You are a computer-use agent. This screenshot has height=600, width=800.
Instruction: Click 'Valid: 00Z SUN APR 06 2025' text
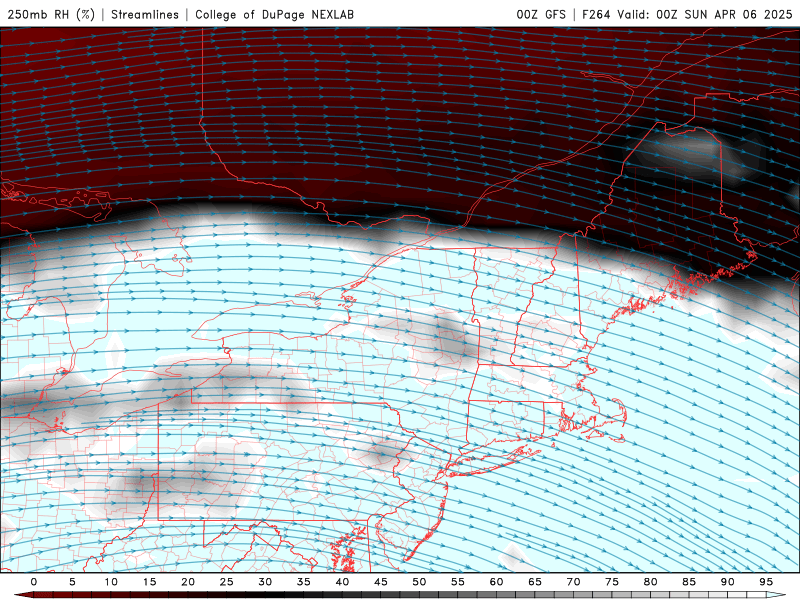tap(705, 14)
